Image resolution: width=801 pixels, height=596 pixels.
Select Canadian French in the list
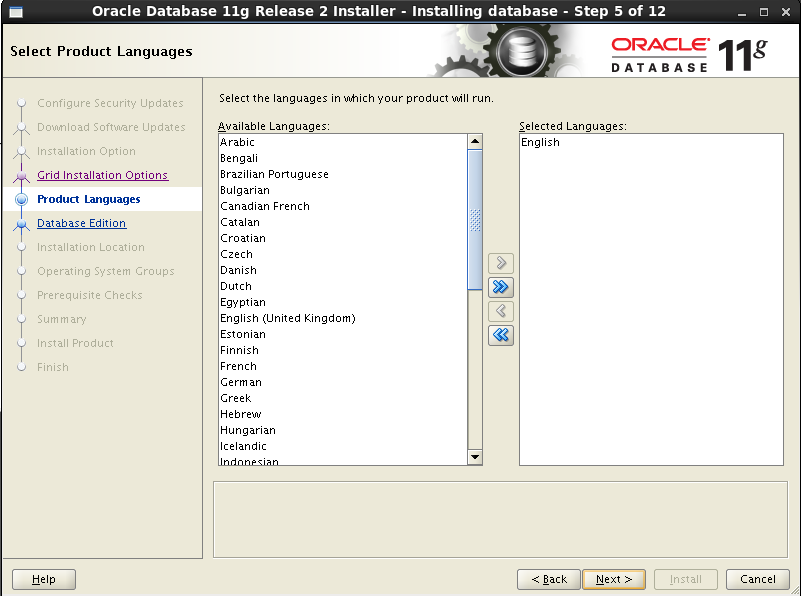(x=342, y=206)
